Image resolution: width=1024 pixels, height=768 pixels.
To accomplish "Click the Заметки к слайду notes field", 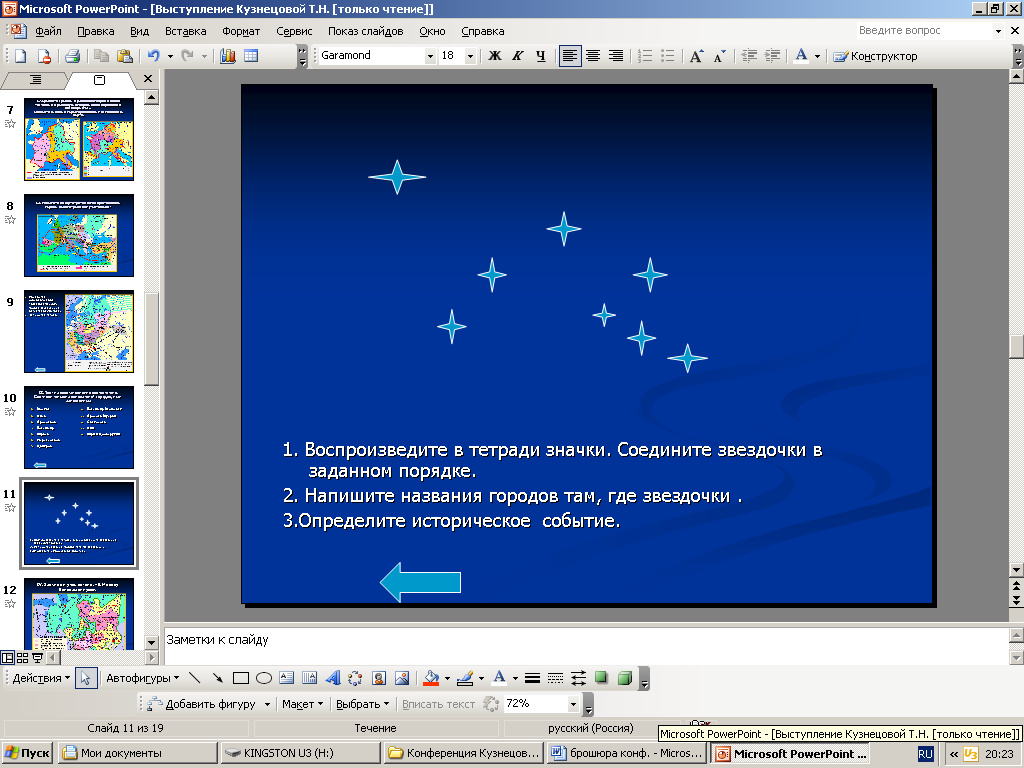I will pyautogui.click(x=586, y=647).
